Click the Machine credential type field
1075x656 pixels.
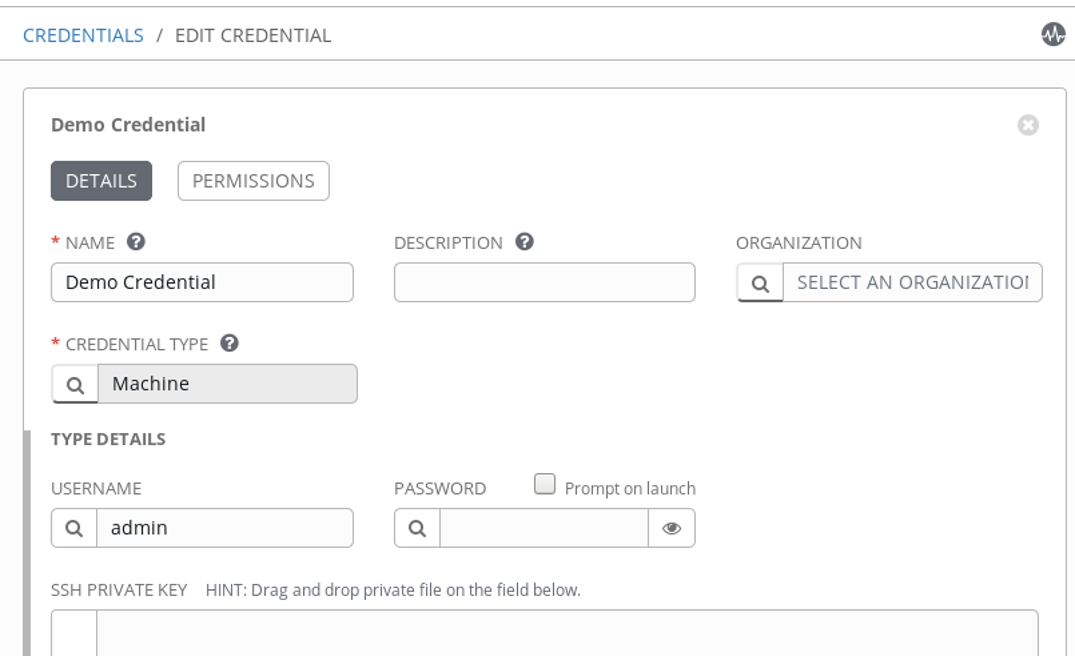pyautogui.click(x=227, y=384)
